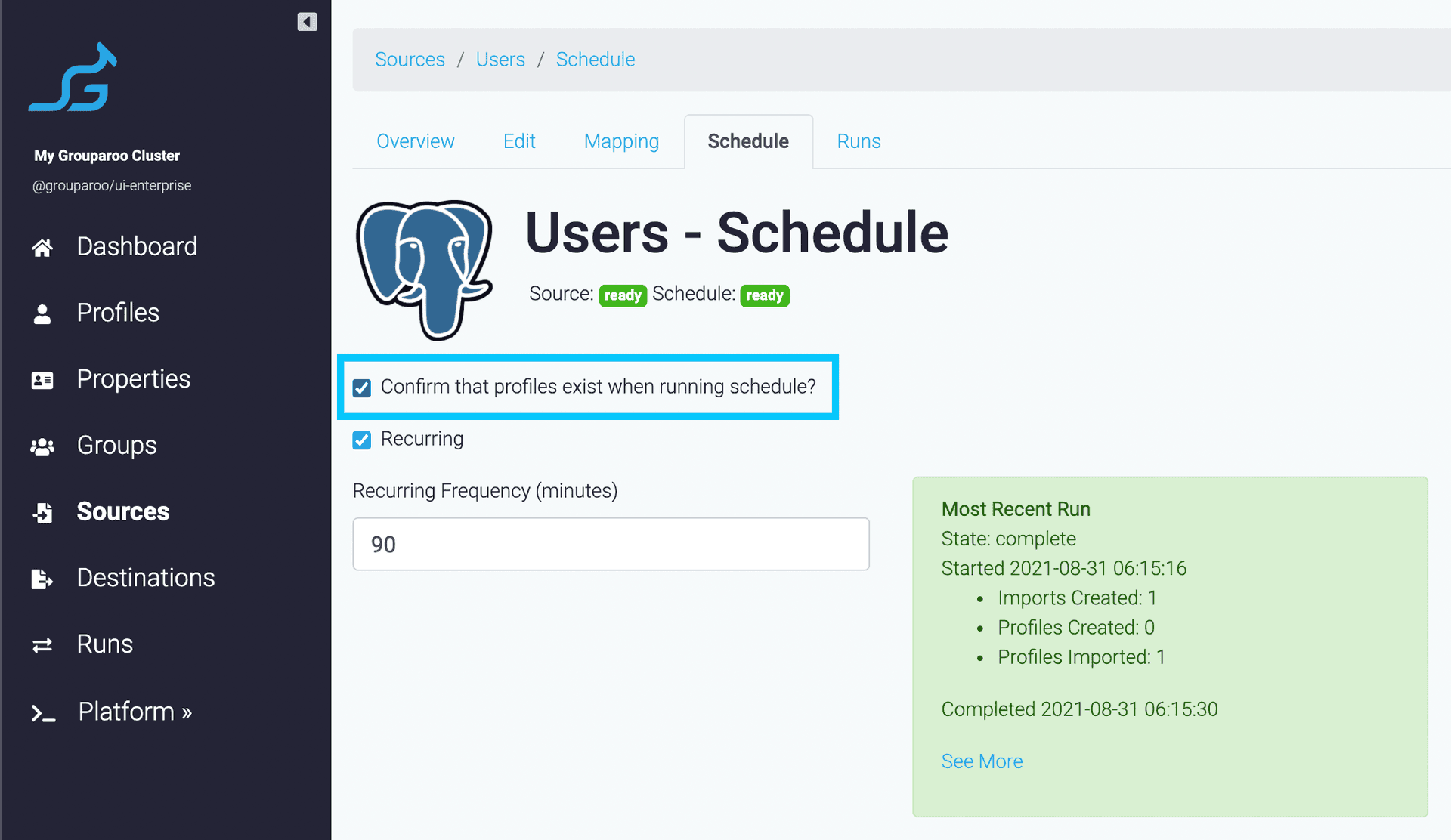
Task: Focus the Recurring Frequency minutes field
Action: click(x=611, y=544)
